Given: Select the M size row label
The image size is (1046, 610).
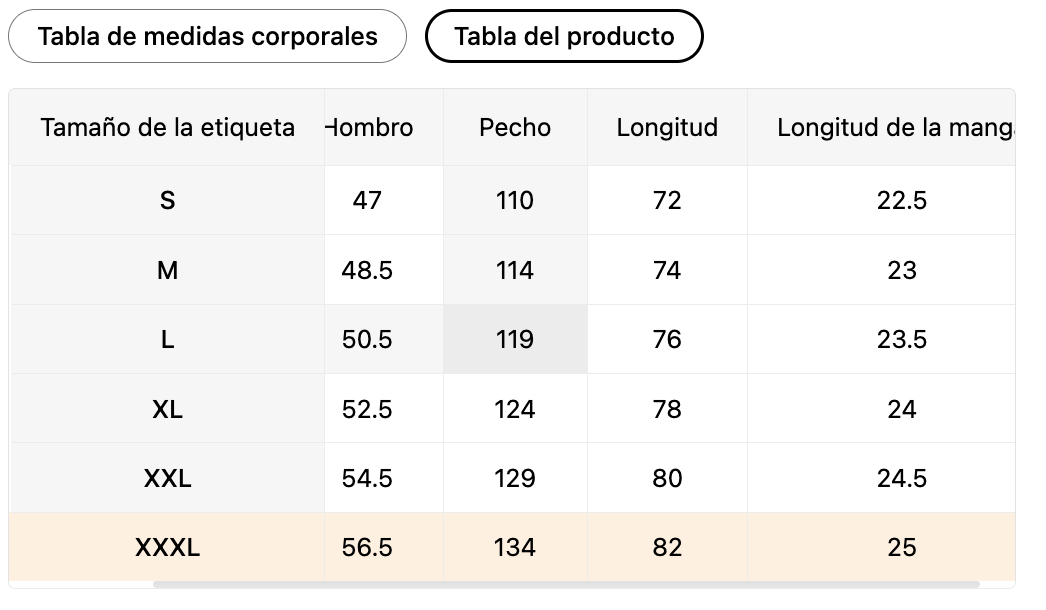Looking at the screenshot, I should (167, 271).
